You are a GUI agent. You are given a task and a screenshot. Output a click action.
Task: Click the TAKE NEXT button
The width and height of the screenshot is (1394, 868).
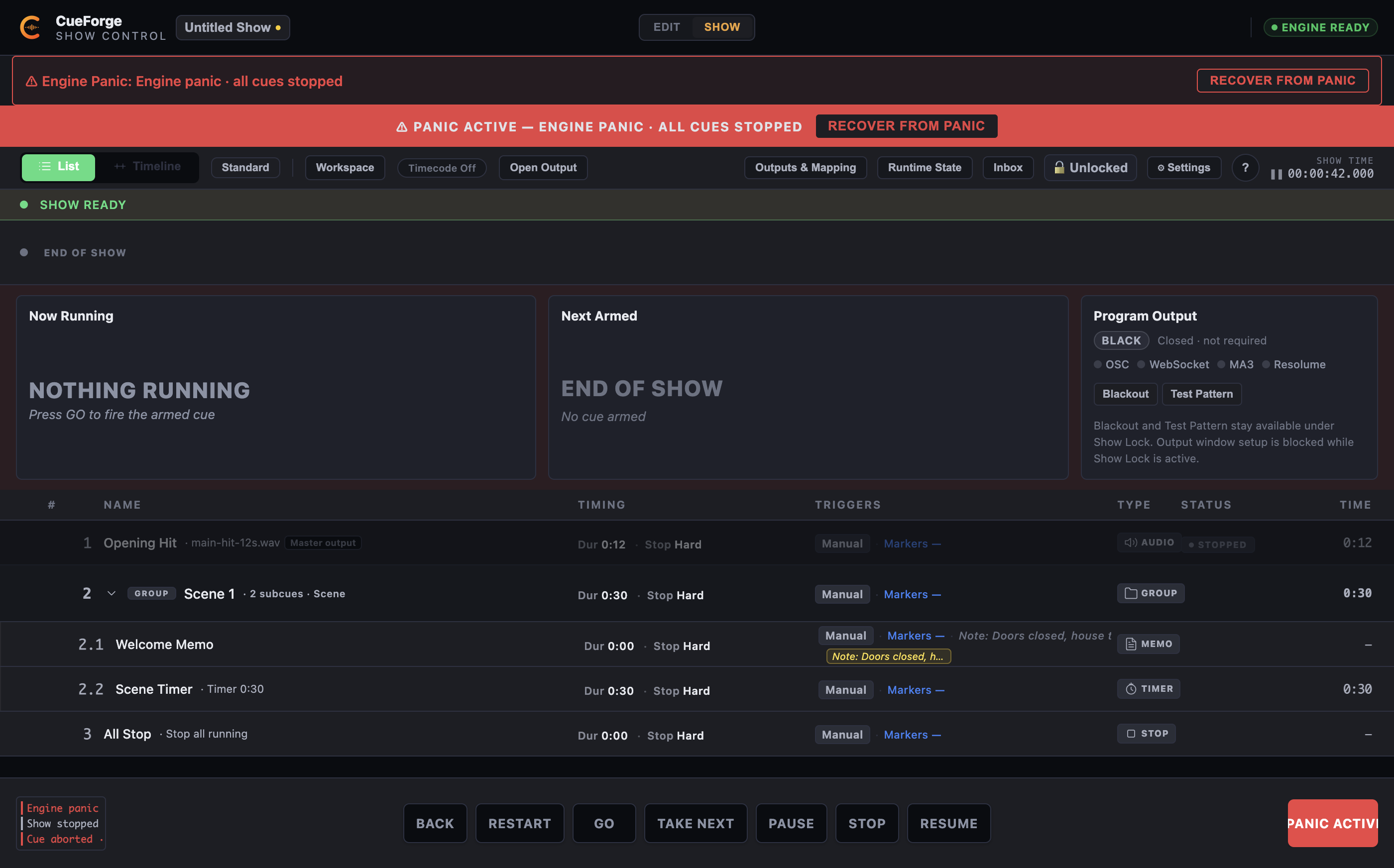click(696, 823)
